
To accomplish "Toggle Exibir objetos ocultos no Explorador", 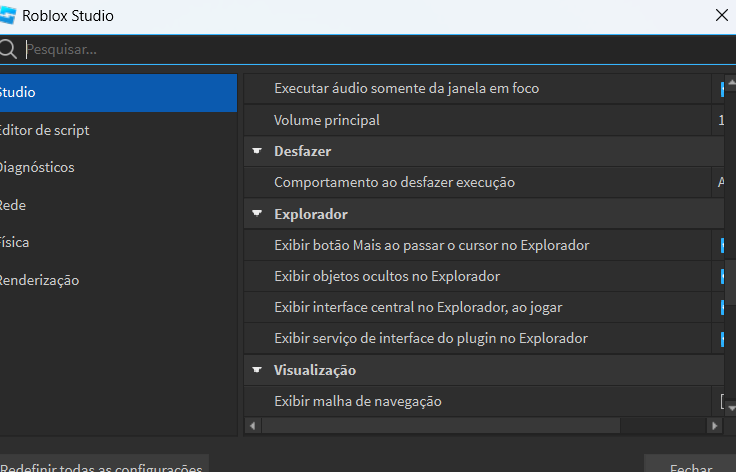I will click(x=722, y=276).
